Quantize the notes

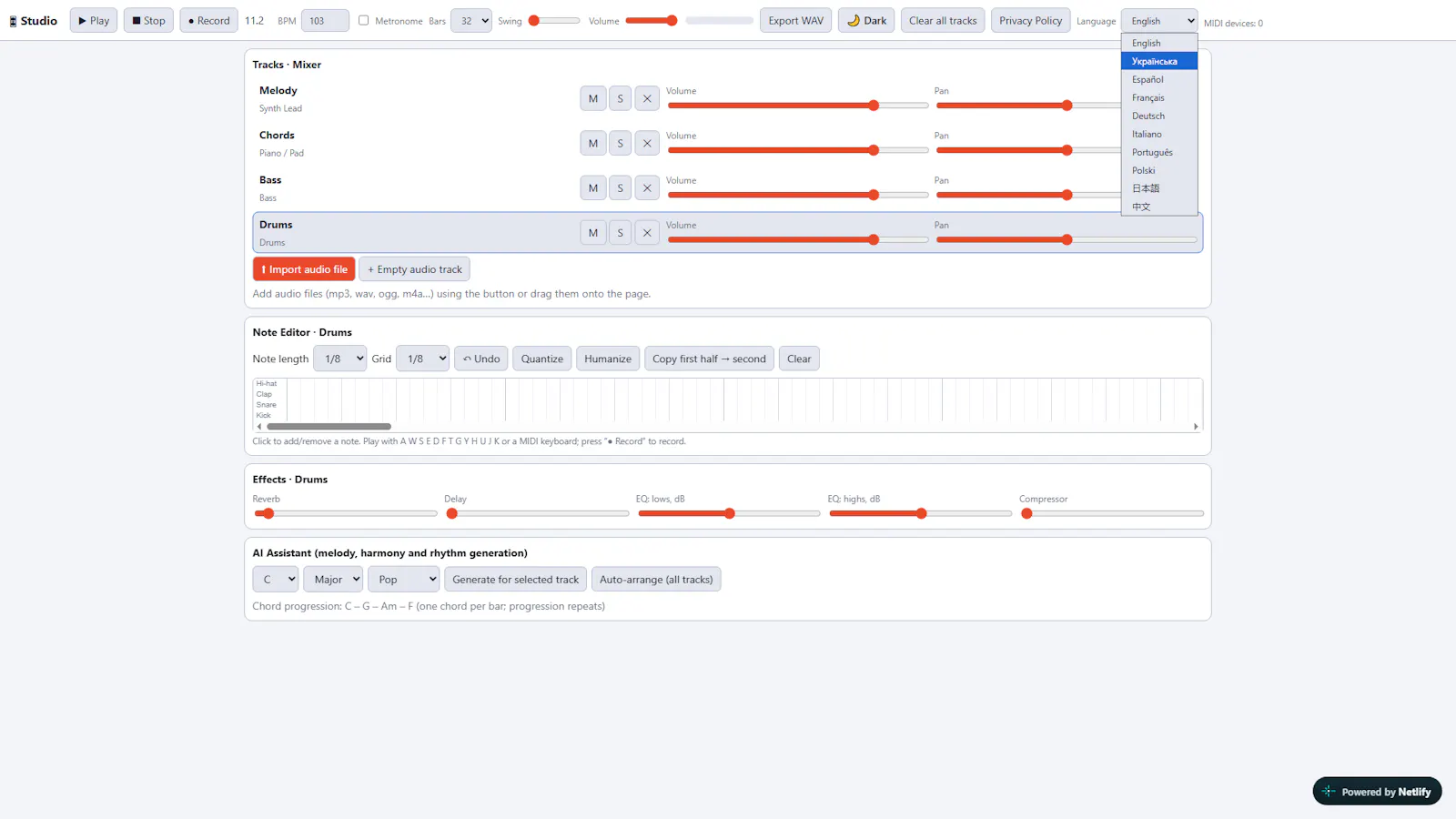[x=542, y=359]
